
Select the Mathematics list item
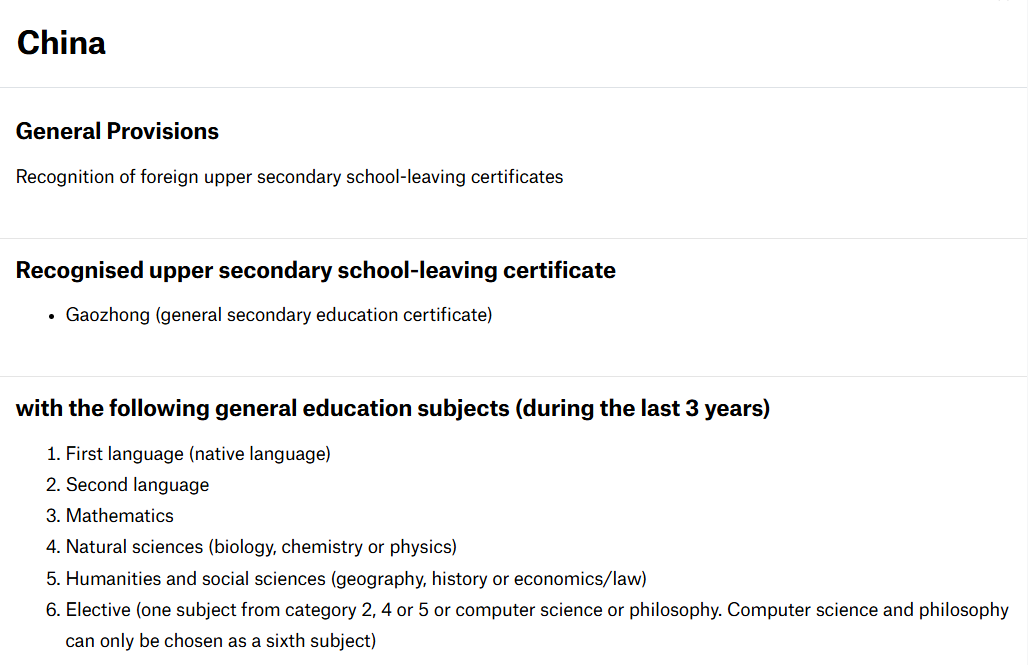click(119, 515)
